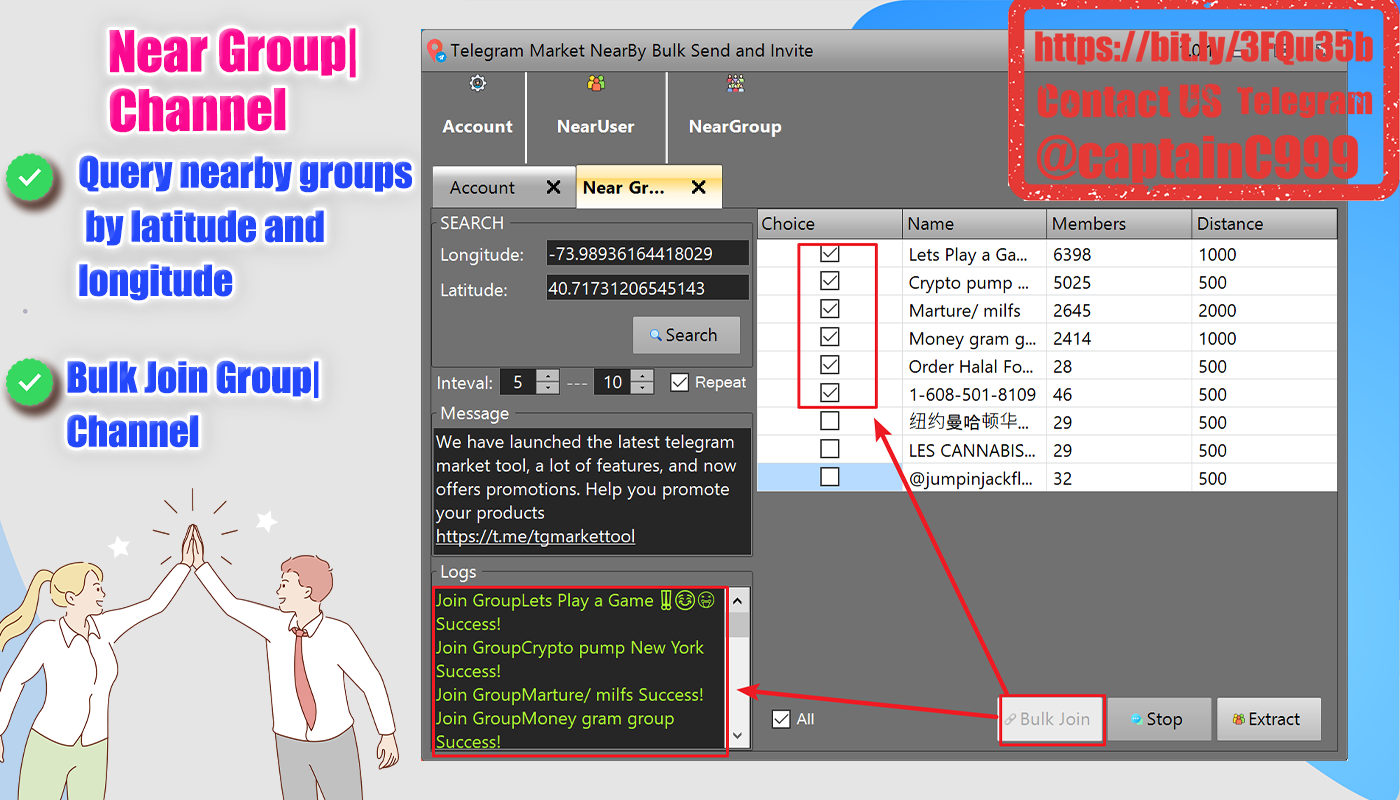The image size is (1400, 800).
Task: Increase the first interval value with up arrow
Action: point(547,376)
